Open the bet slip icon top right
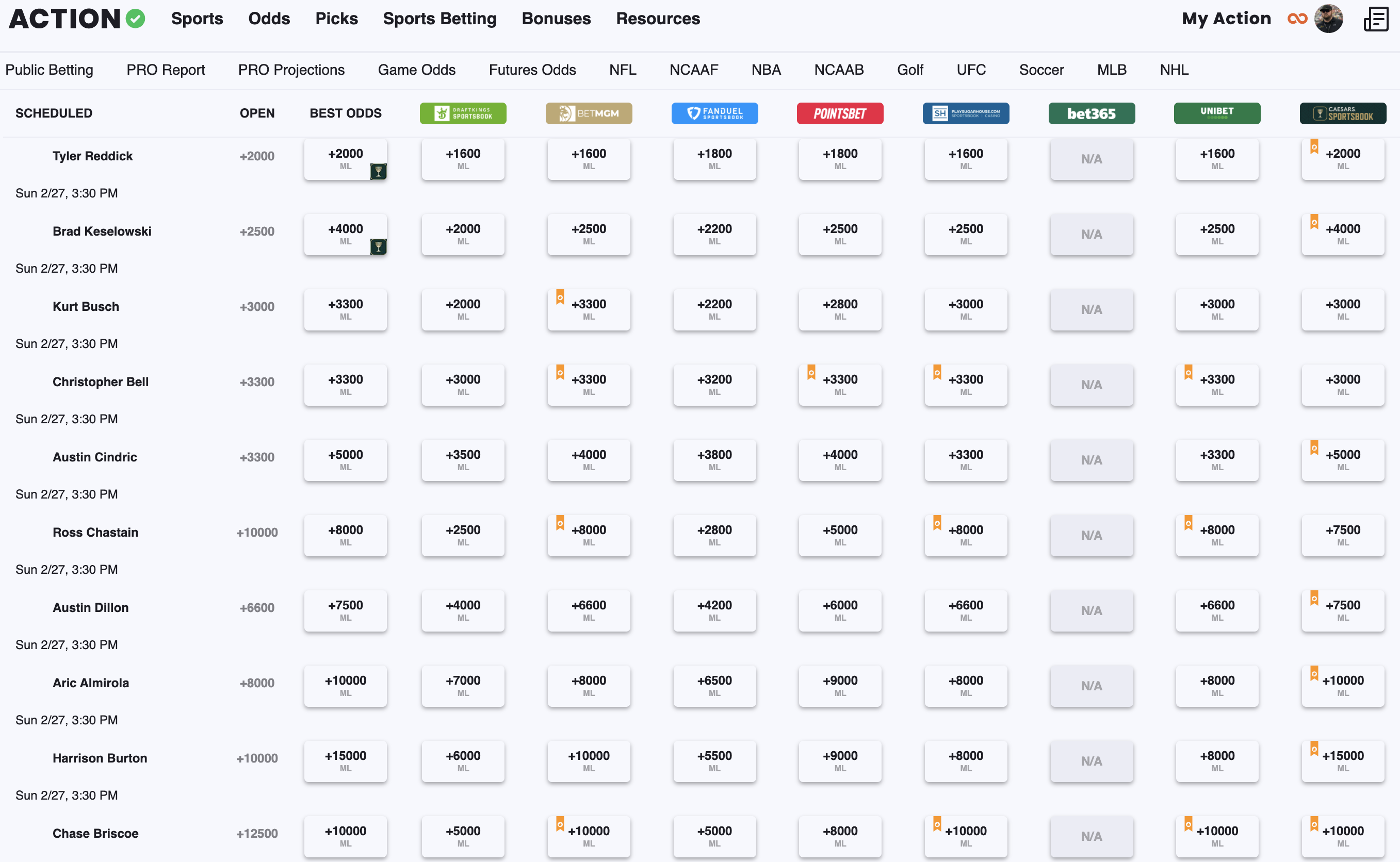 1375,19
